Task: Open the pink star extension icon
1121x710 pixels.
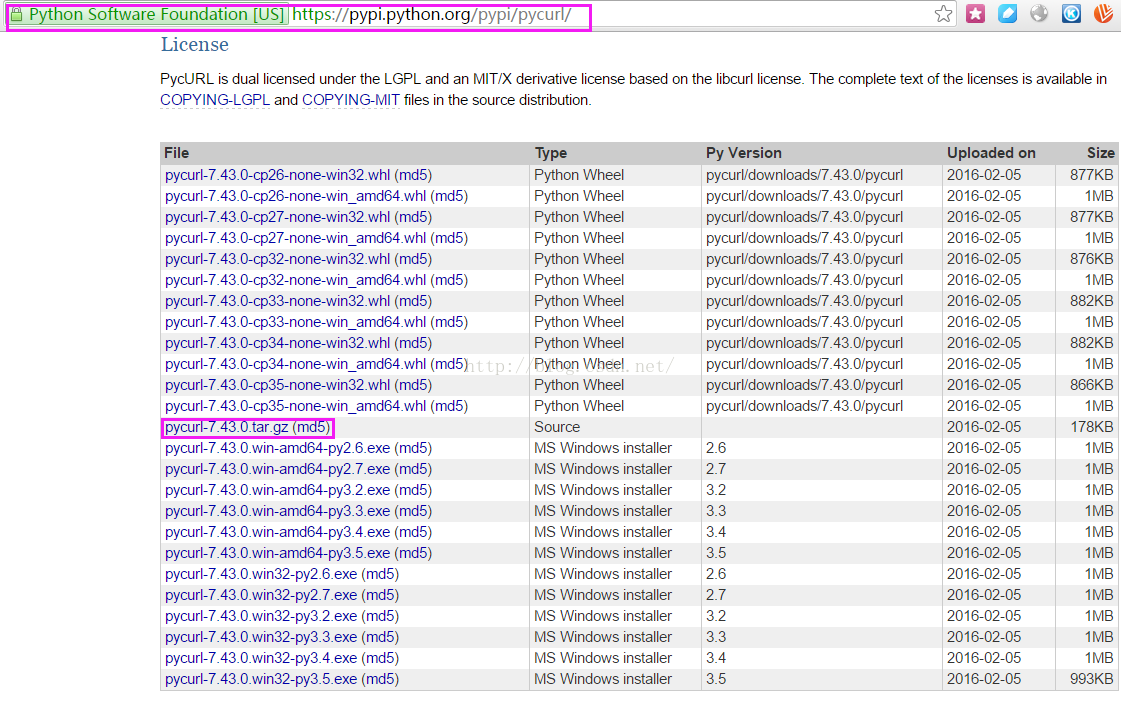Action: (x=975, y=14)
